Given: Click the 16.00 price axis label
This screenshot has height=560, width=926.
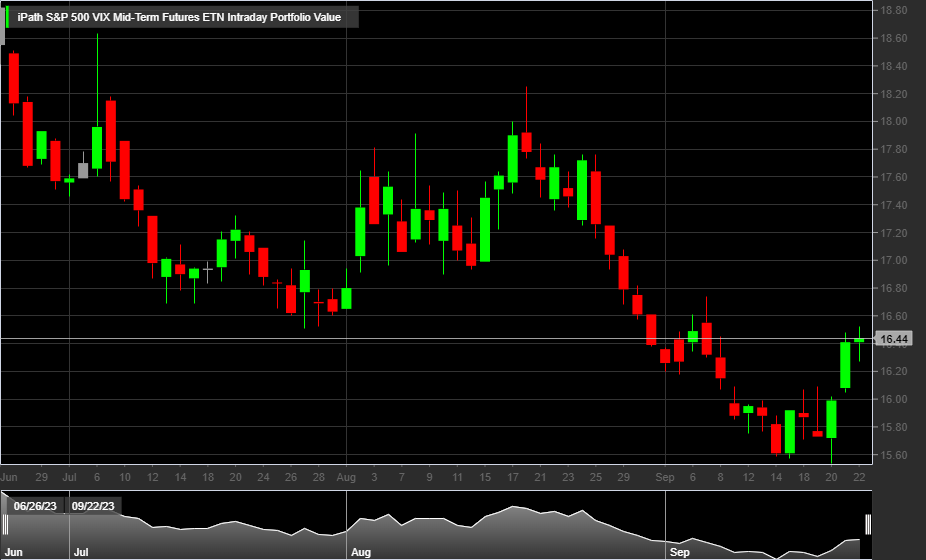Looking at the screenshot, I should pos(894,399).
